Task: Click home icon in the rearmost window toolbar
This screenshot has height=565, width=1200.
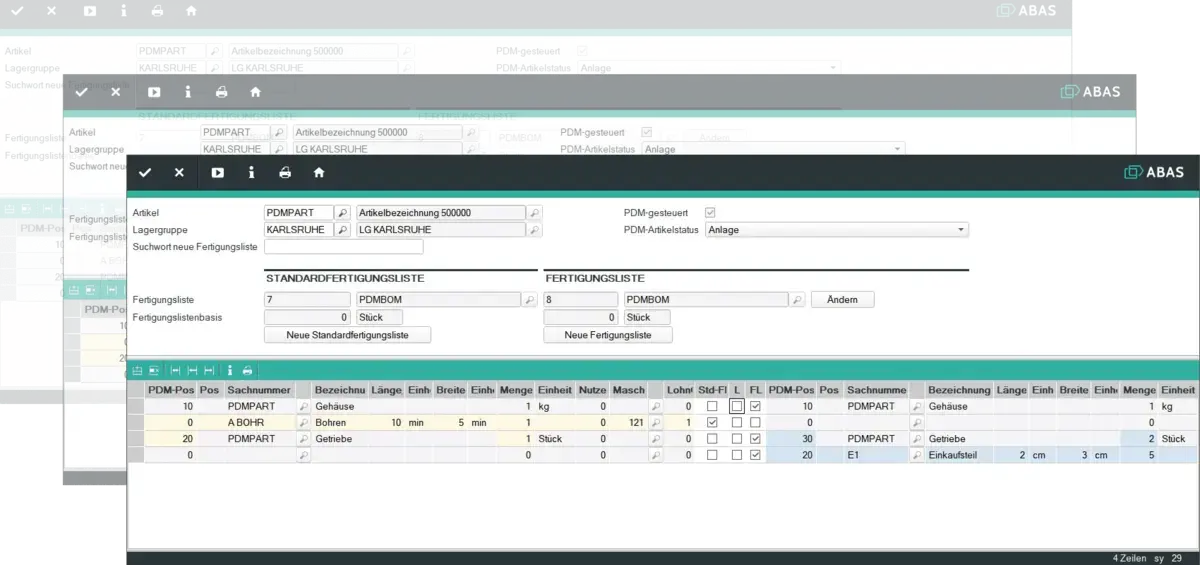Action: click(x=191, y=11)
